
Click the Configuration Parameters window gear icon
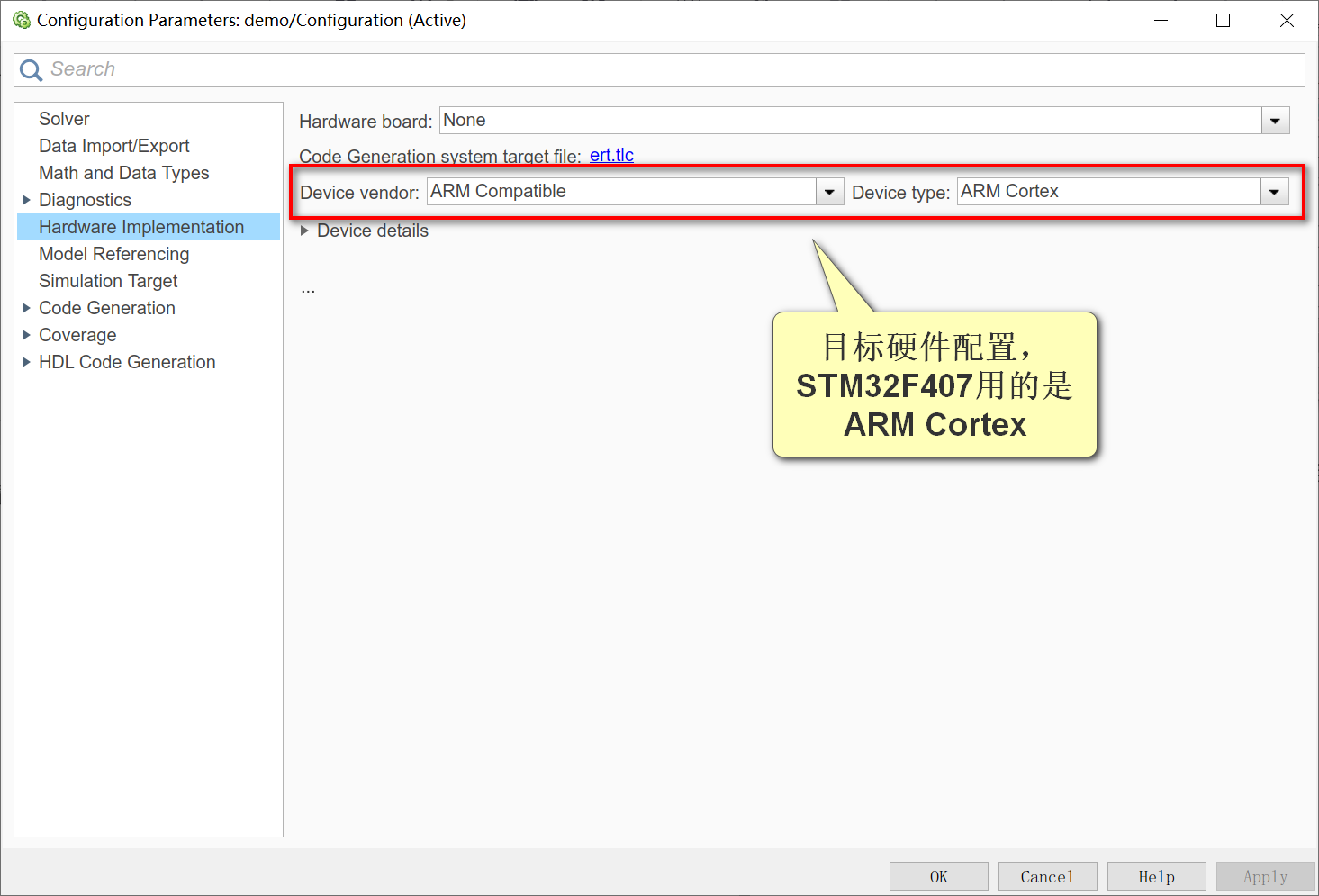22,20
